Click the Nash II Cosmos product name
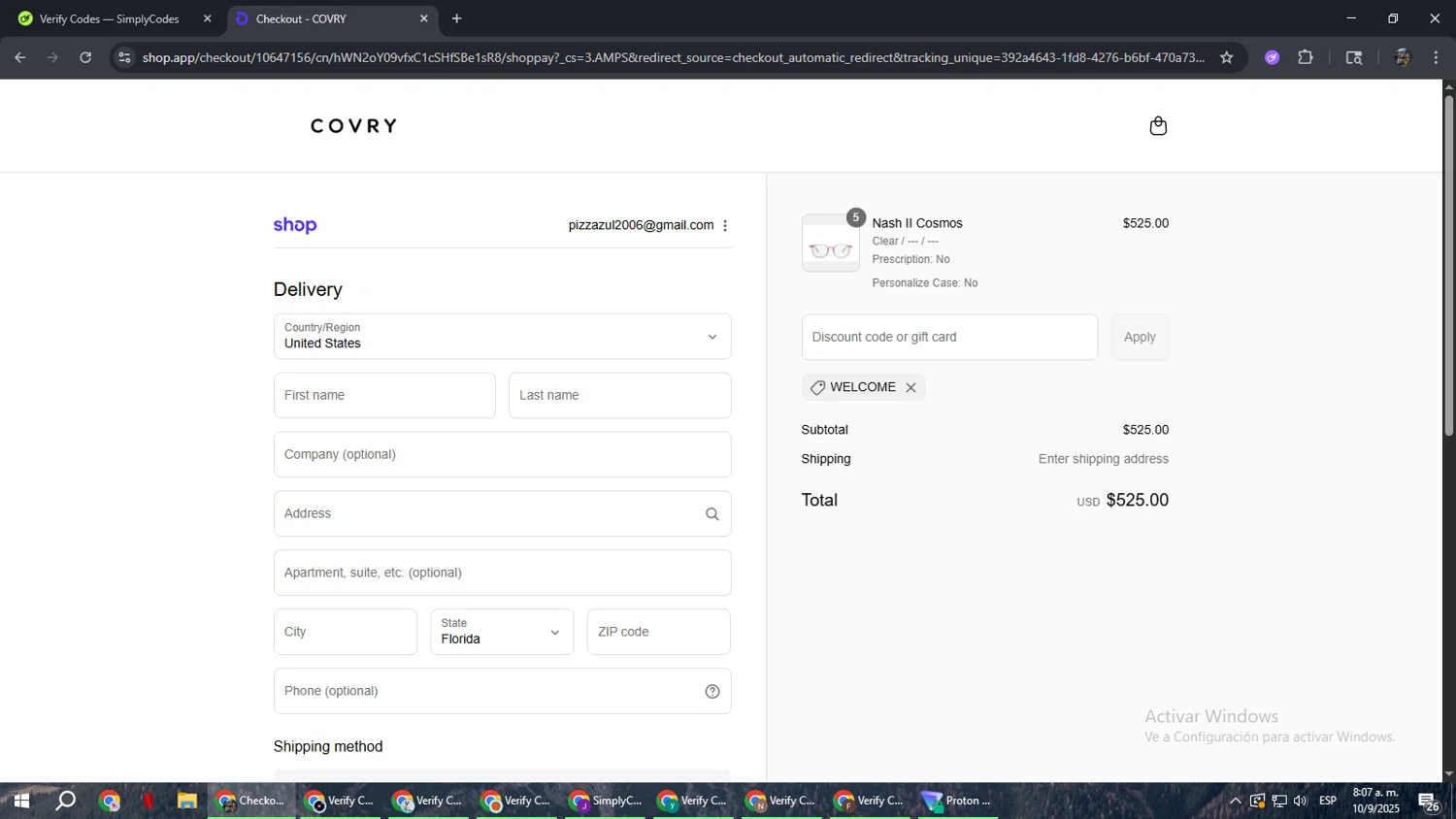 pyautogui.click(x=917, y=223)
